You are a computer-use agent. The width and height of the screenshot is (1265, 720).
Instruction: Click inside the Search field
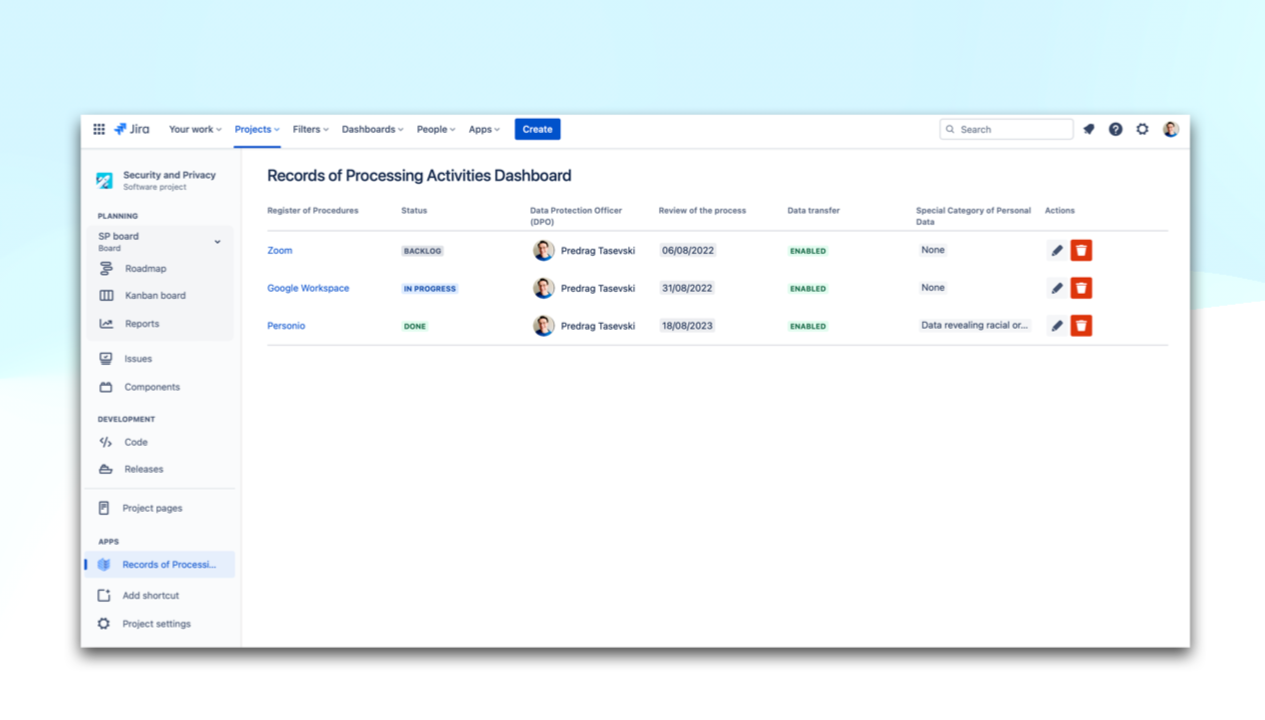coord(1006,129)
